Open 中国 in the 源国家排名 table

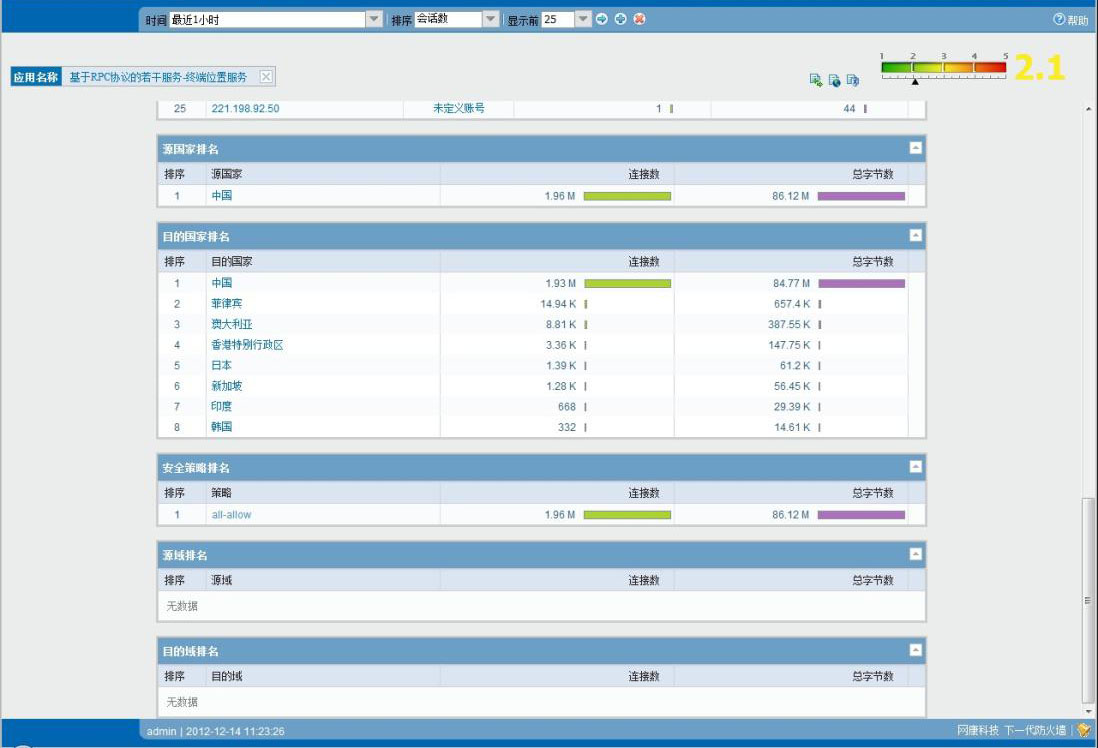pyautogui.click(x=221, y=195)
